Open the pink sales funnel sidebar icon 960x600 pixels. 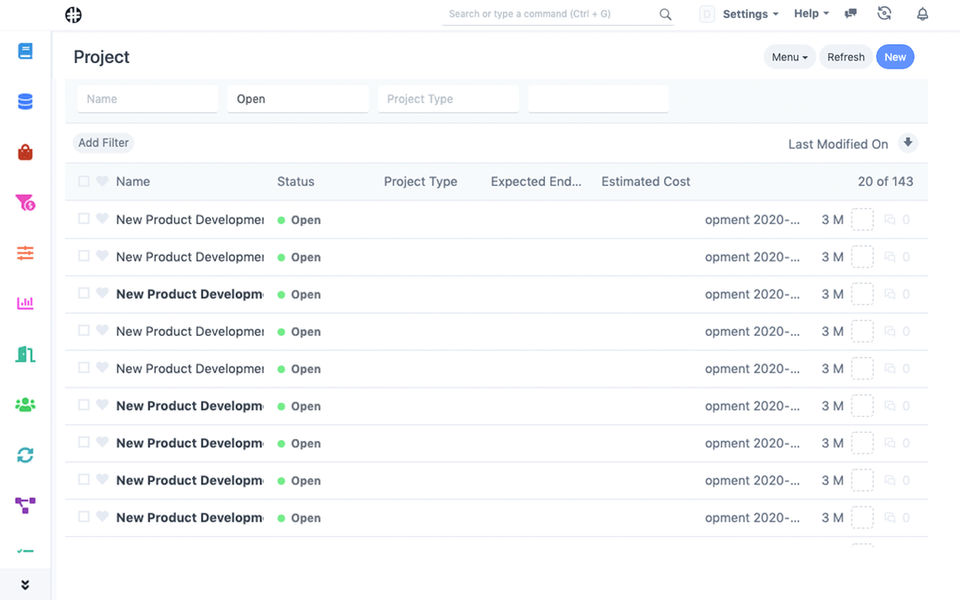pyautogui.click(x=25, y=203)
